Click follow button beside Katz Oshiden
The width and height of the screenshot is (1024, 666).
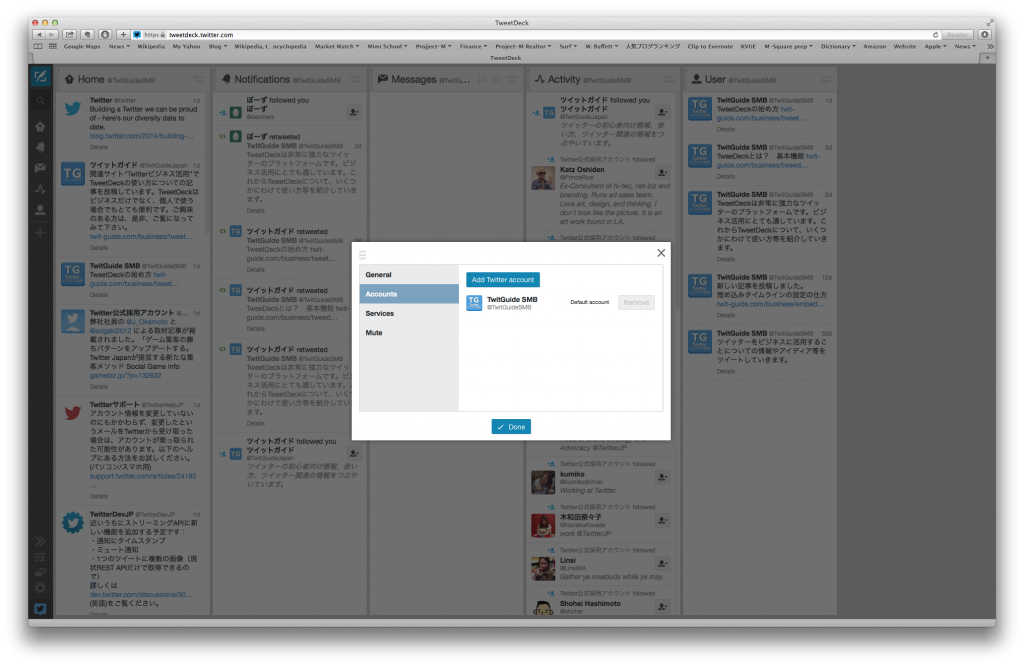662,173
